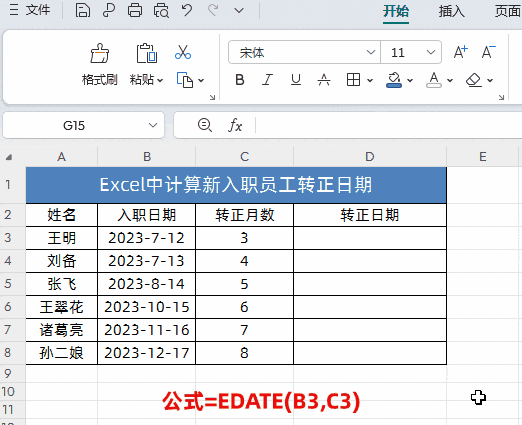Click the Redo arrow

coord(213,10)
